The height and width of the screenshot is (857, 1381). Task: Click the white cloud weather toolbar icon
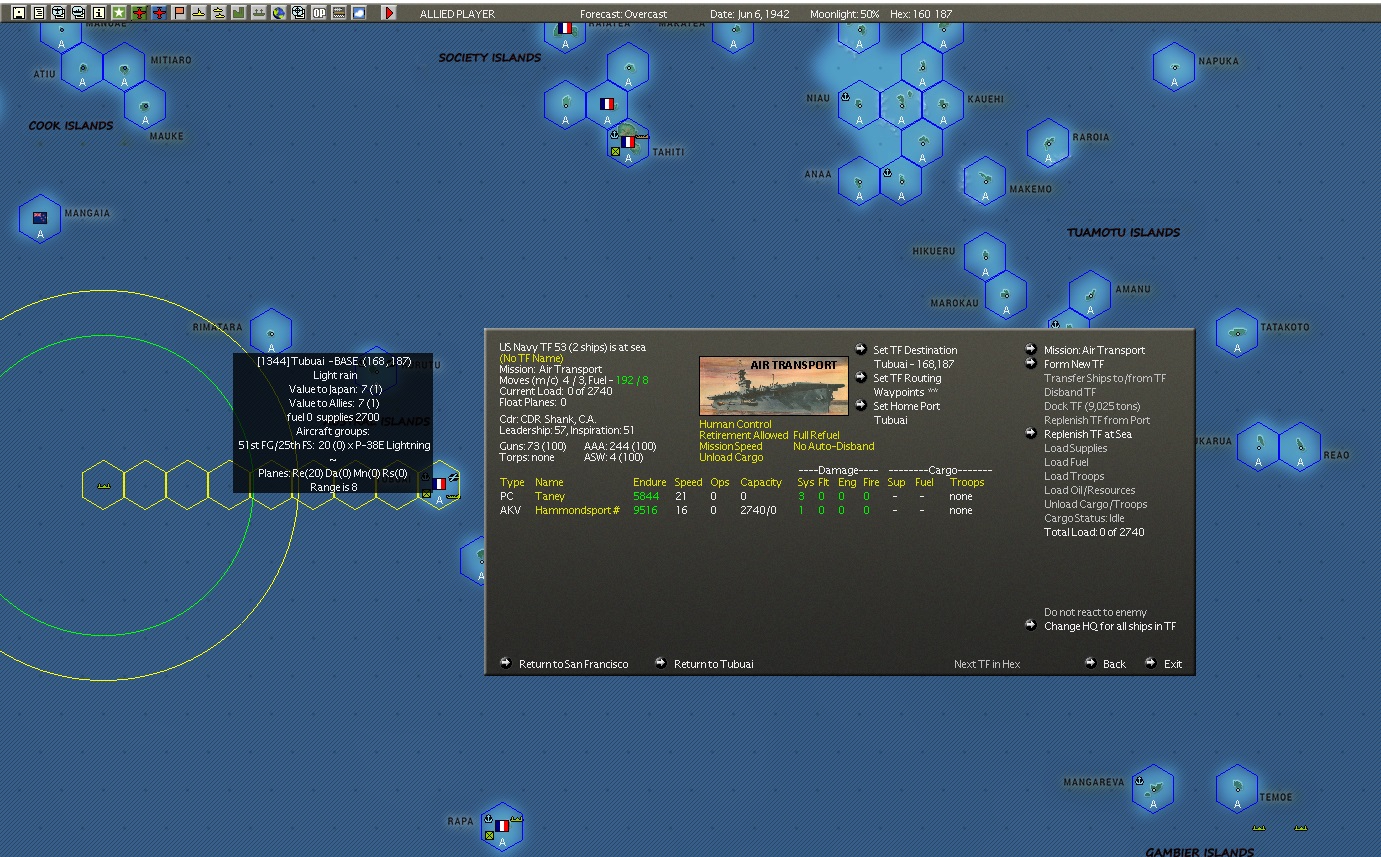click(359, 13)
